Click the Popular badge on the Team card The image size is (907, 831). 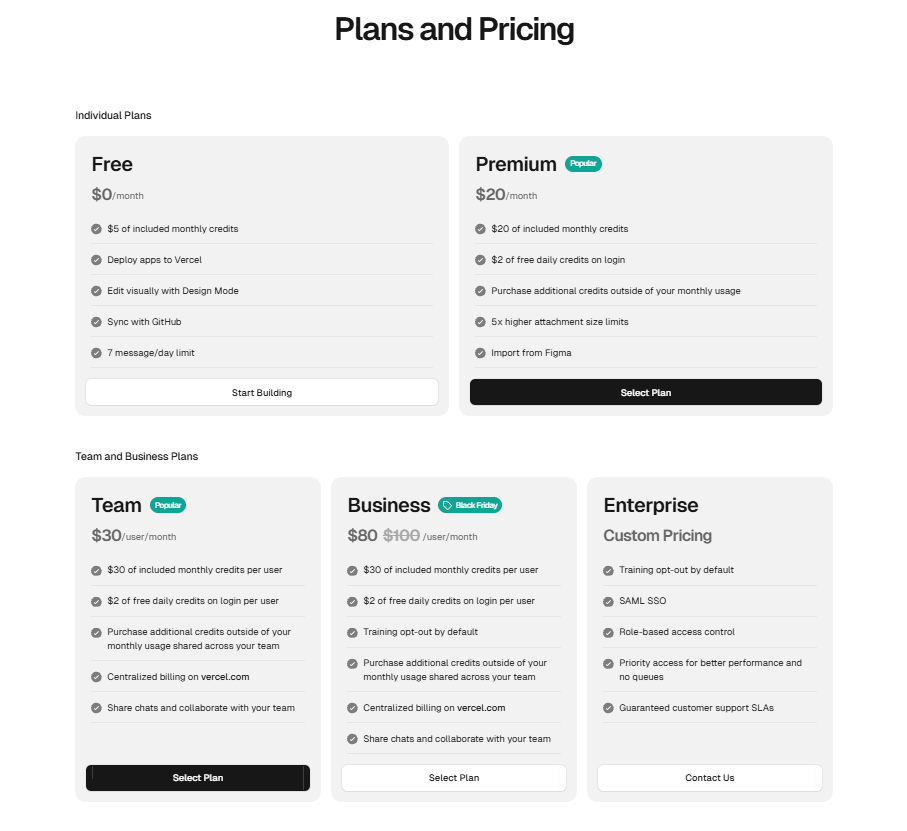[x=168, y=505]
